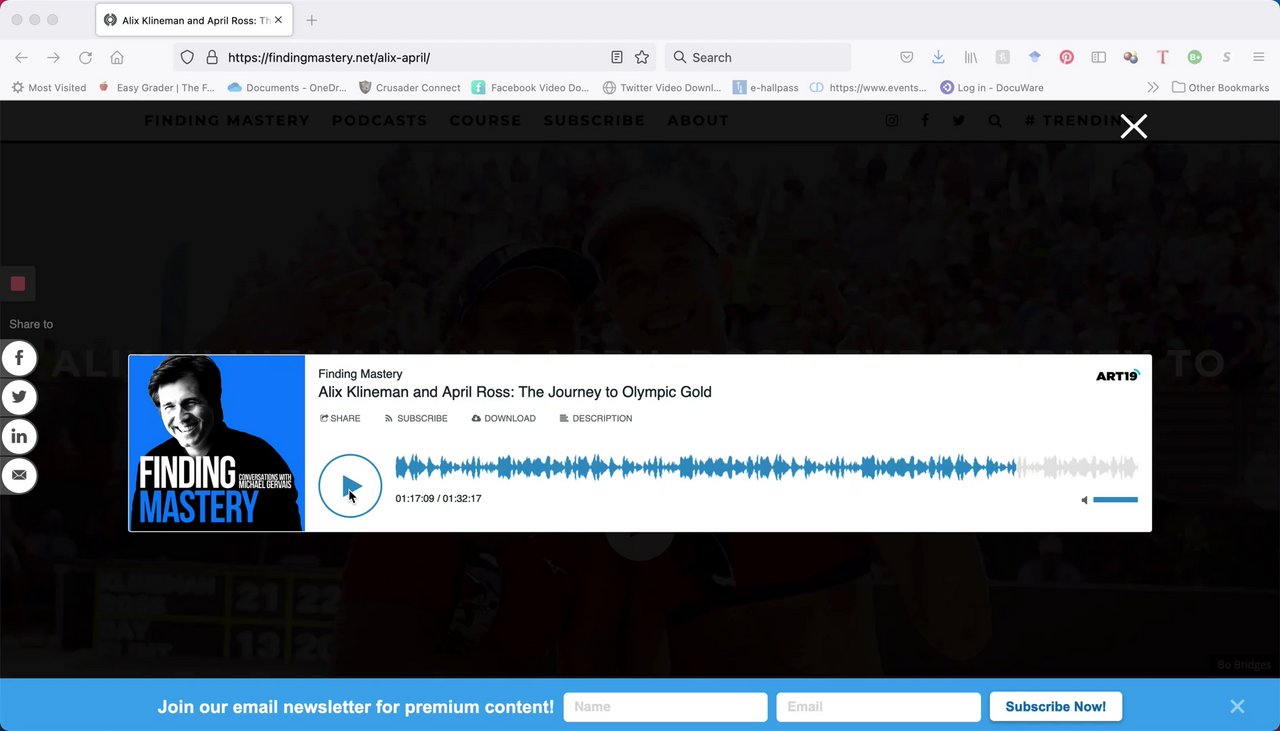Open the SUBSCRIBE nav item

594,120
